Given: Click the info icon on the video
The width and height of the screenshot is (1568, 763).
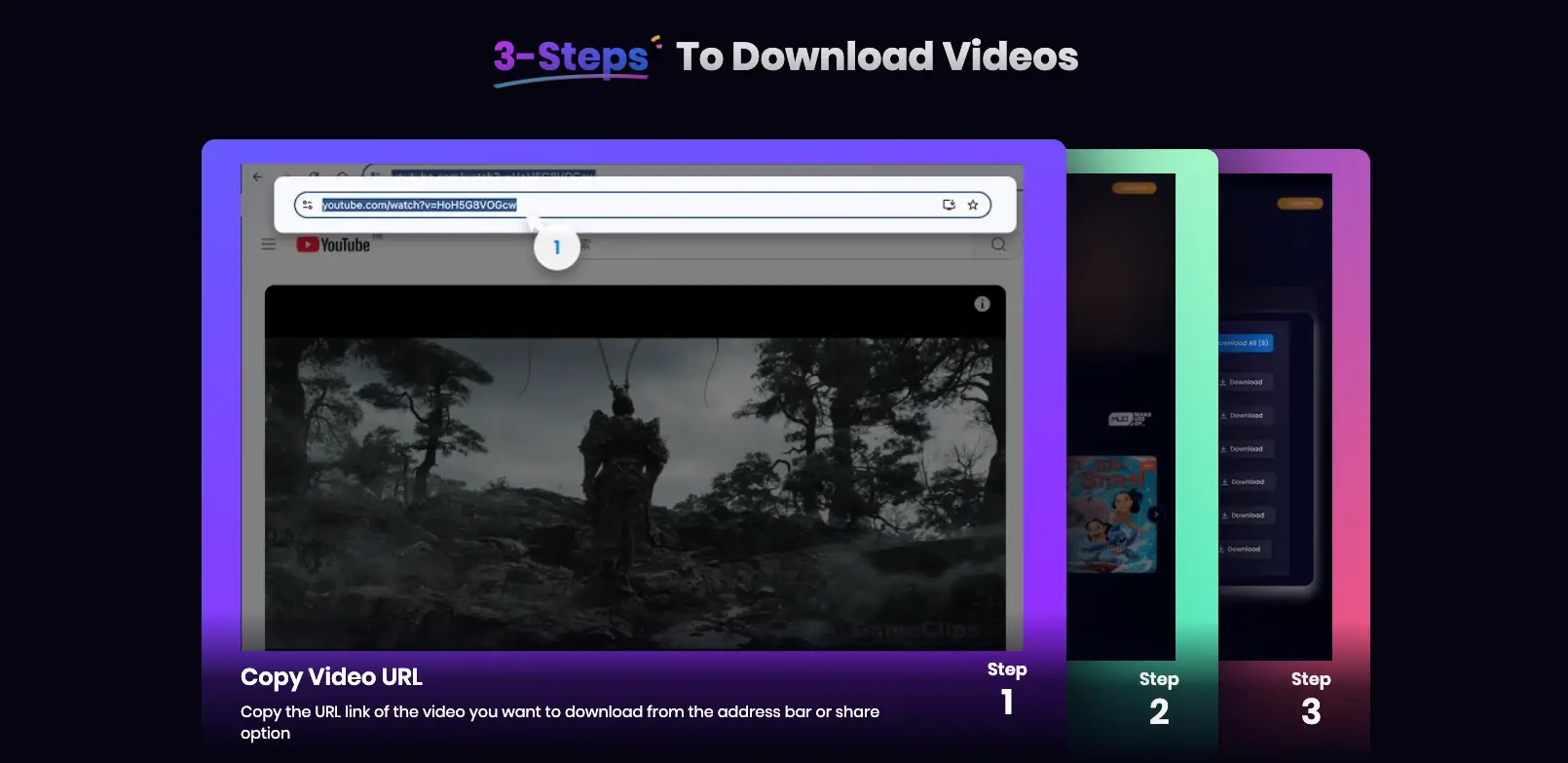Looking at the screenshot, I should pos(982,304).
